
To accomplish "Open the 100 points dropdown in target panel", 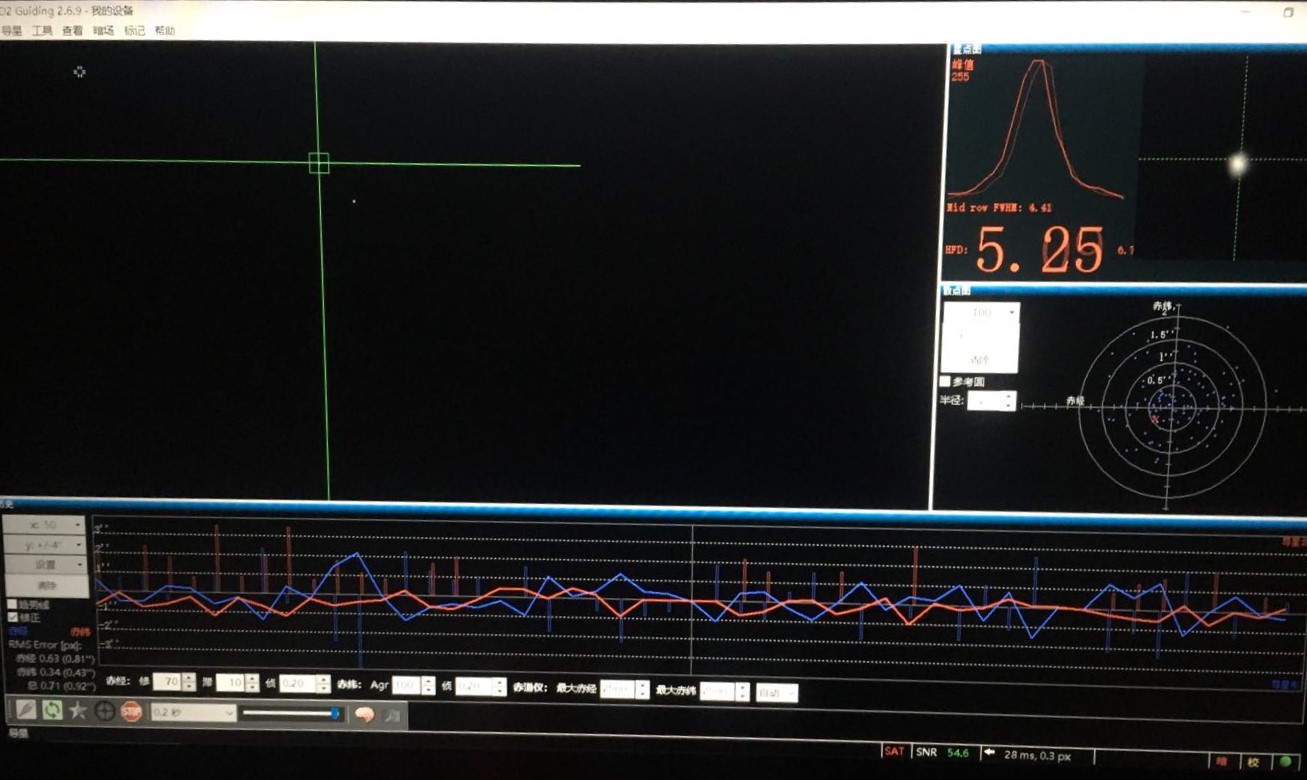I will tap(981, 313).
